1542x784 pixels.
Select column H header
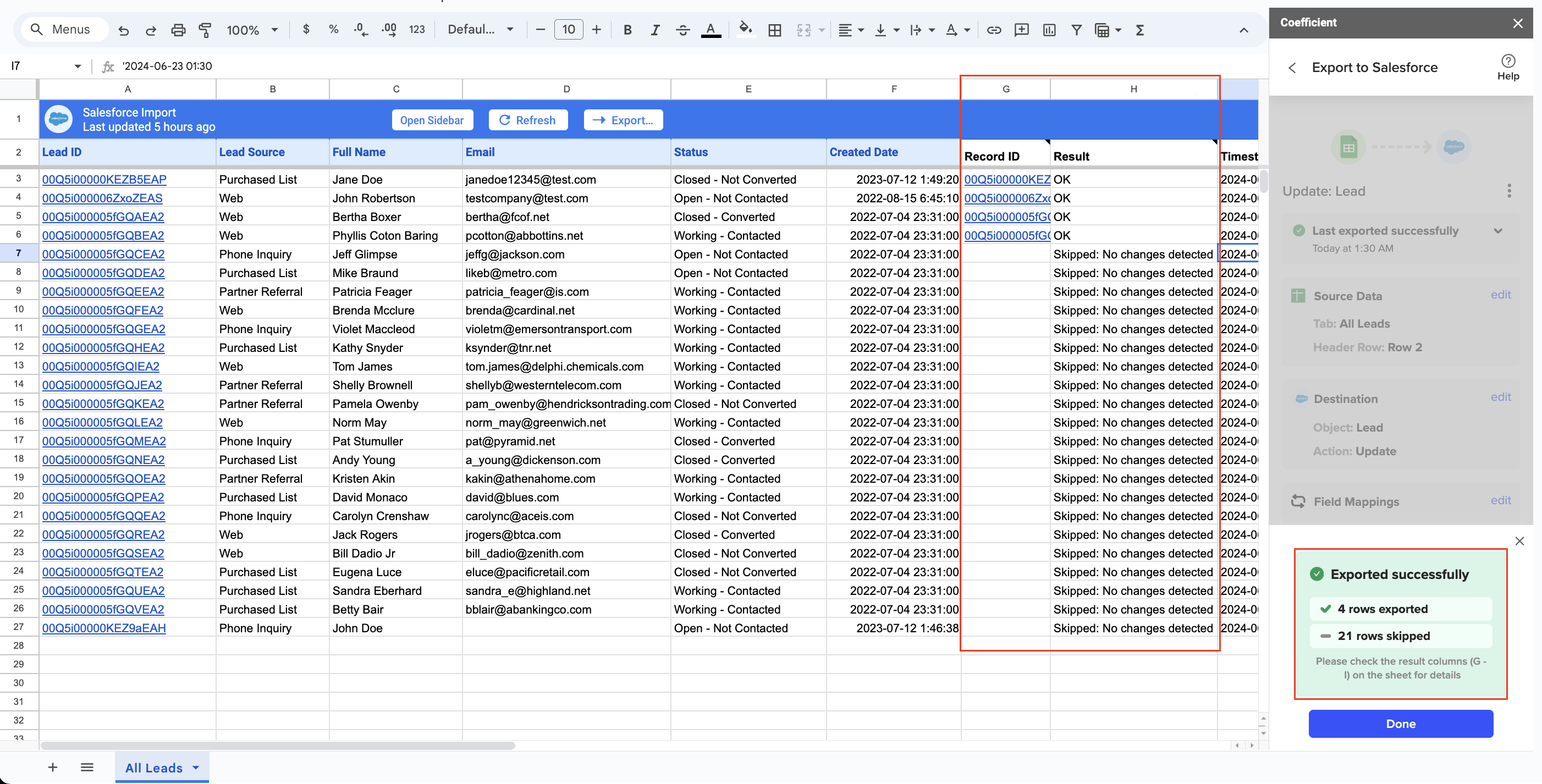pos(1133,89)
